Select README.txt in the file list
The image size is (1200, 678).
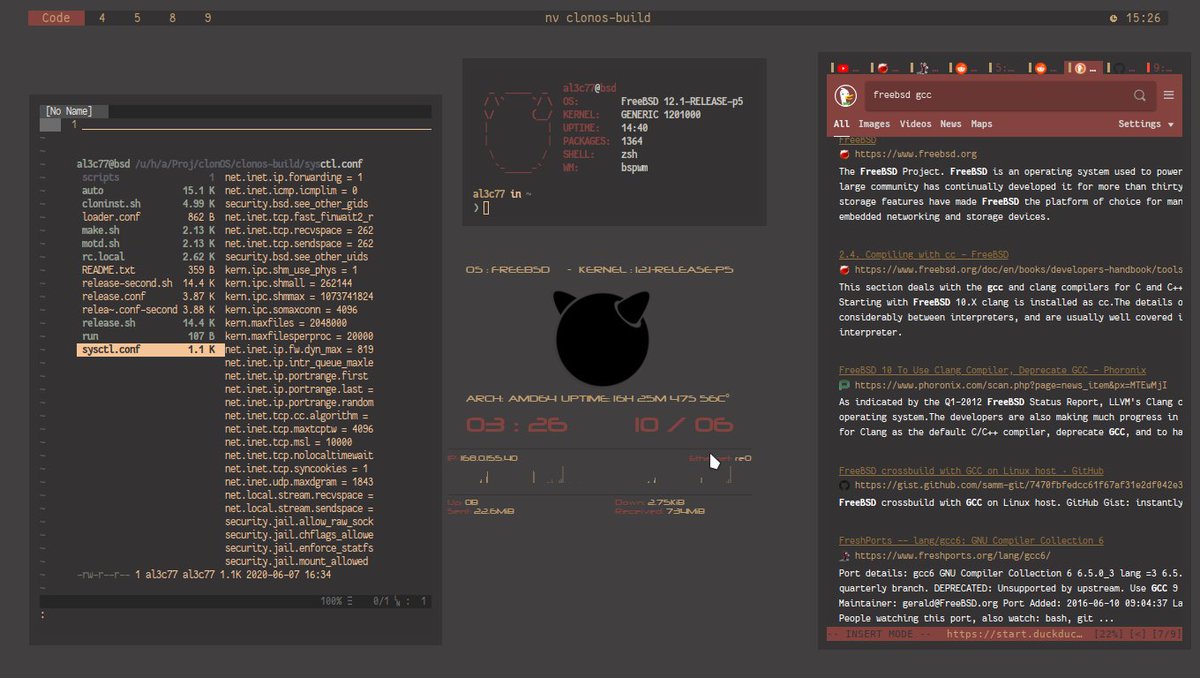pos(146,270)
